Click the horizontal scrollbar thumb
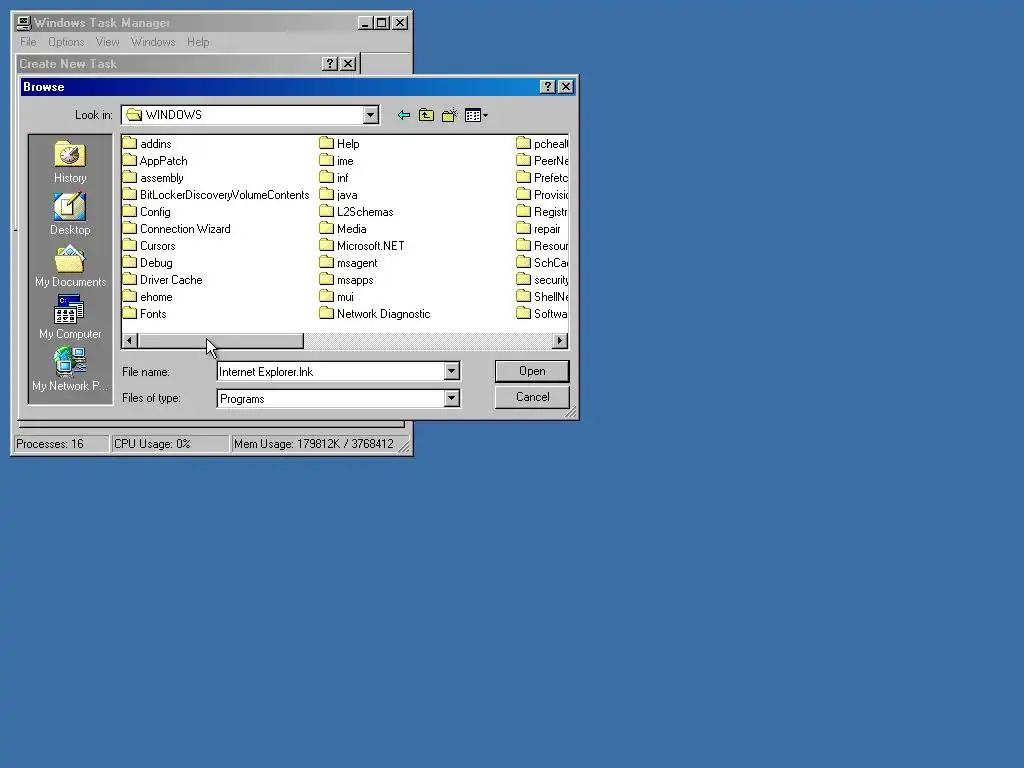 pyautogui.click(x=221, y=340)
